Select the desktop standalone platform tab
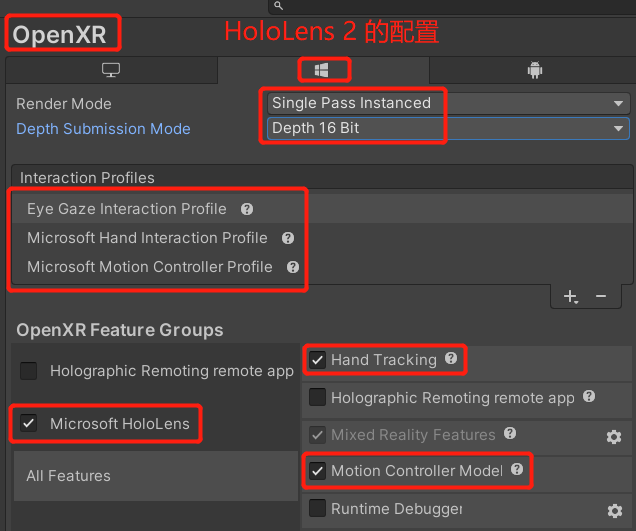 111,70
